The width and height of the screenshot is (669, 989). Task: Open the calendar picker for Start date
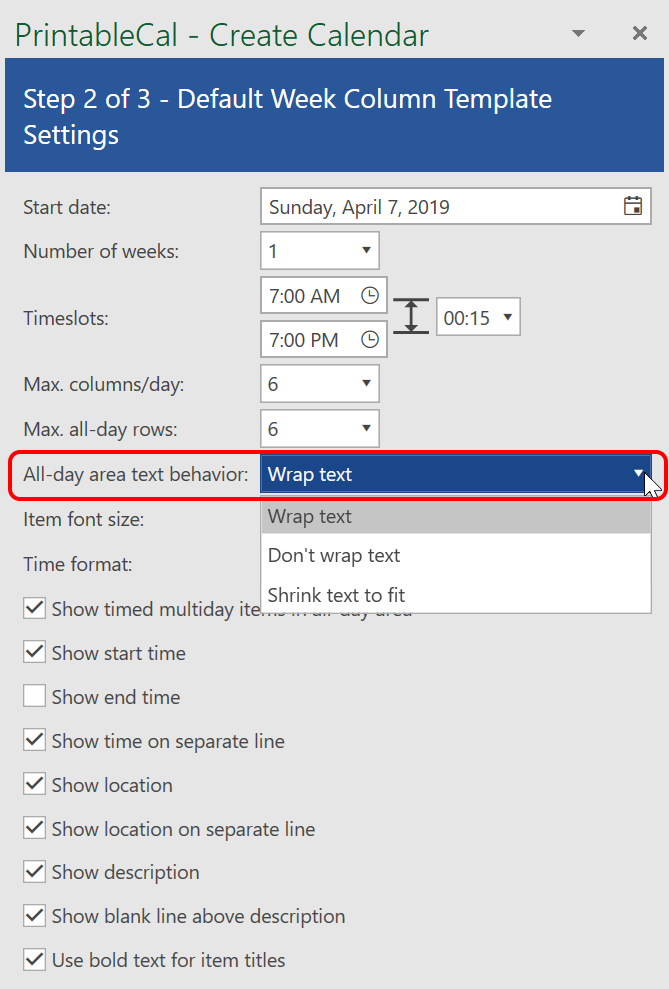[632, 207]
